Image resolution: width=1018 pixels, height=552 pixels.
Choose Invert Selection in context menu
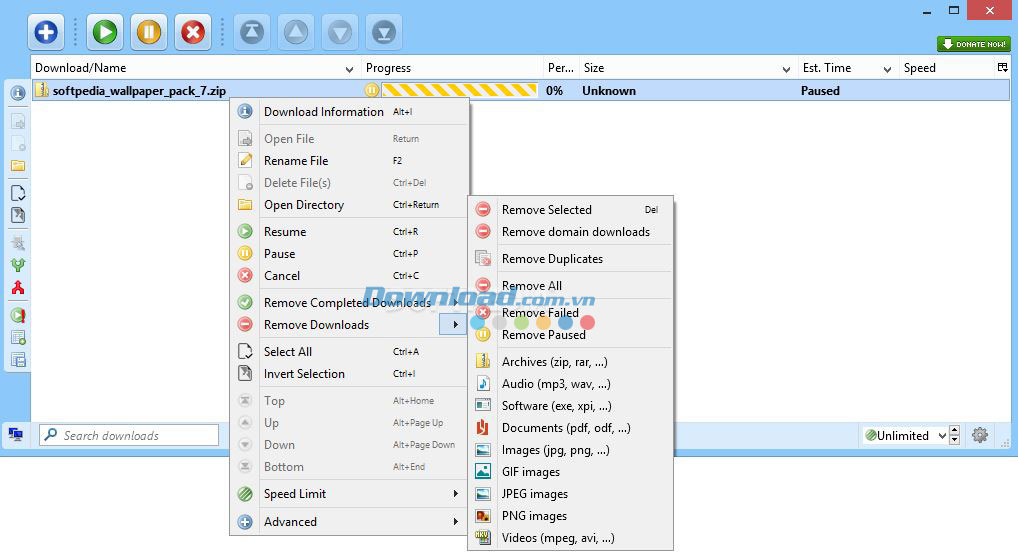point(351,374)
